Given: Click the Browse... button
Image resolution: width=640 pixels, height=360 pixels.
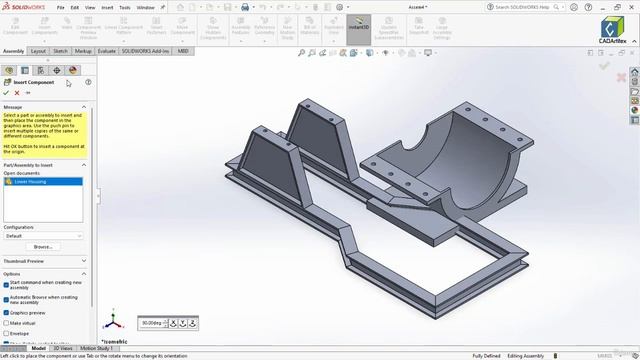Looking at the screenshot, I should pyautogui.click(x=43, y=247).
